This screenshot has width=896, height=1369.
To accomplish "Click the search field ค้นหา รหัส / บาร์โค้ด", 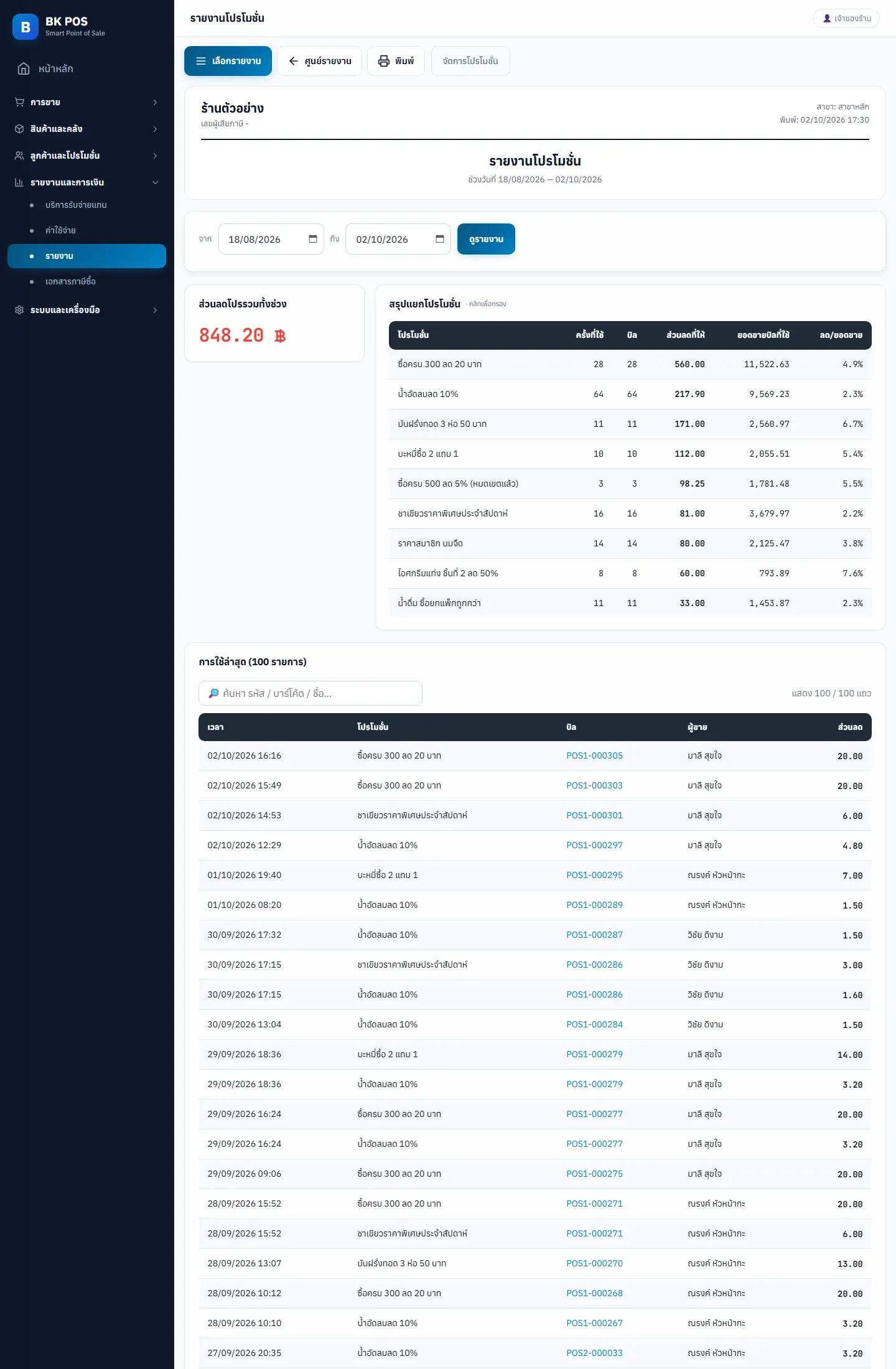I will click(x=310, y=693).
